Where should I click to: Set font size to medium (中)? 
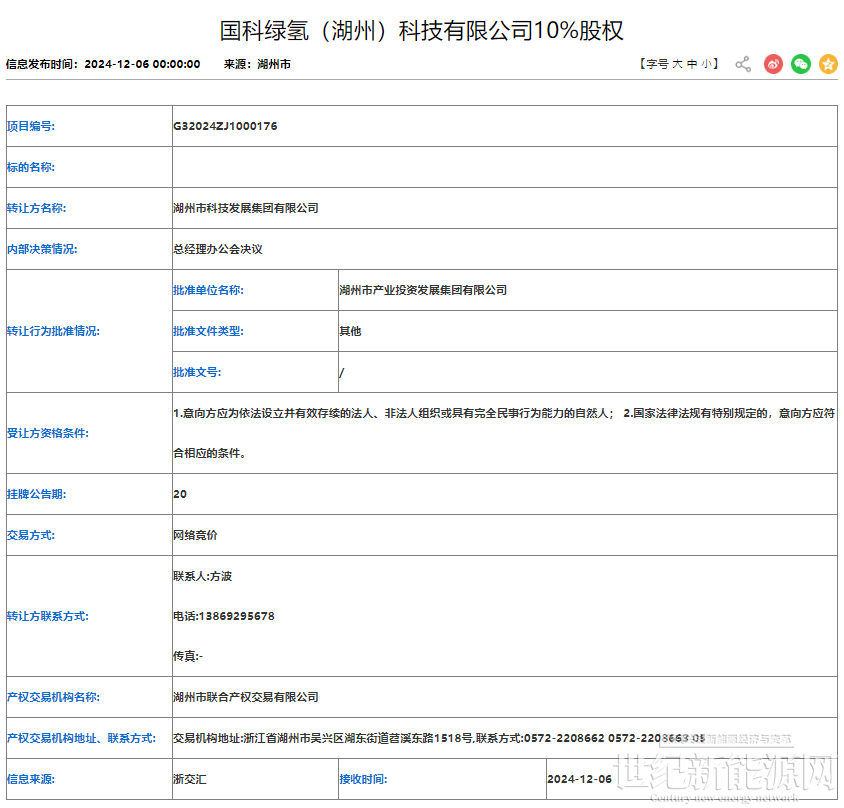pyautogui.click(x=692, y=64)
